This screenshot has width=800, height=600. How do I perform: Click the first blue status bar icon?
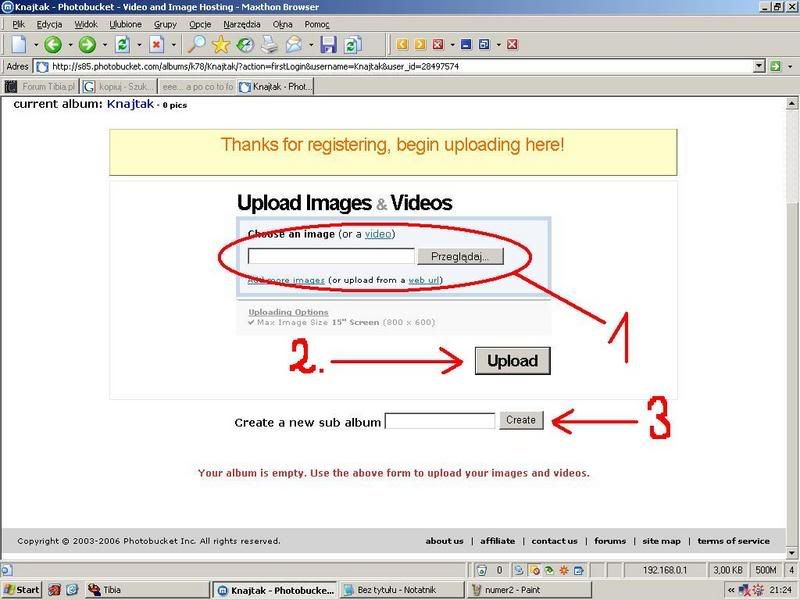coord(518,570)
